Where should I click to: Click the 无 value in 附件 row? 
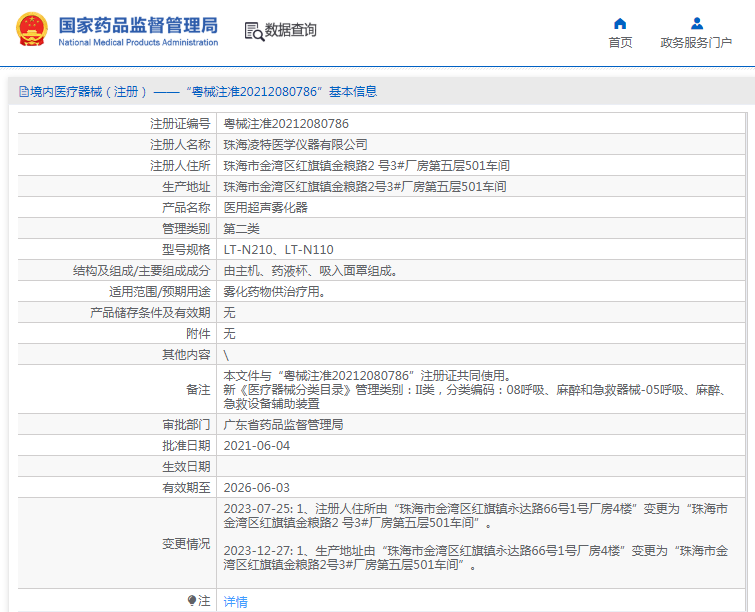tap(229, 334)
